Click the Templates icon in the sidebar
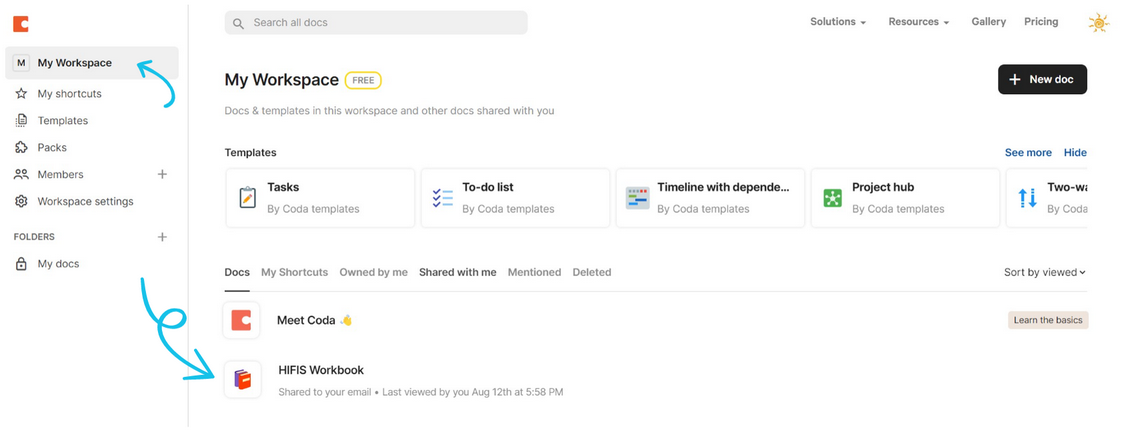The height and width of the screenshot is (434, 1124). (x=21, y=121)
